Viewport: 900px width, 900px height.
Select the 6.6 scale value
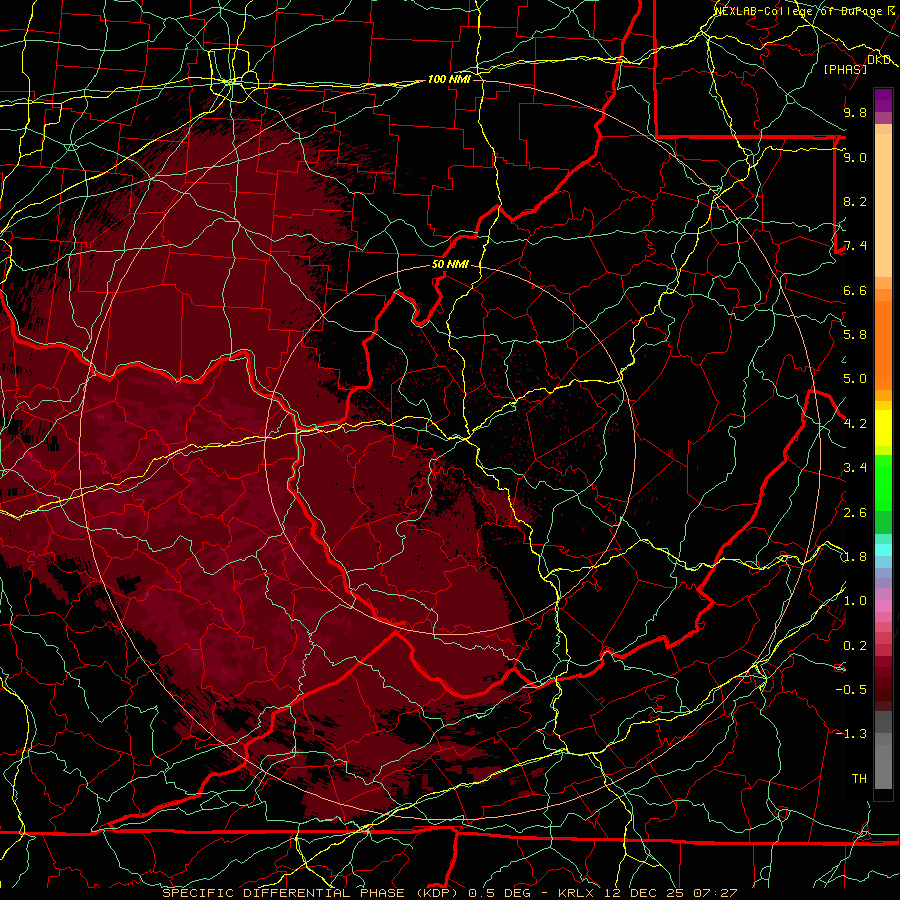855,290
